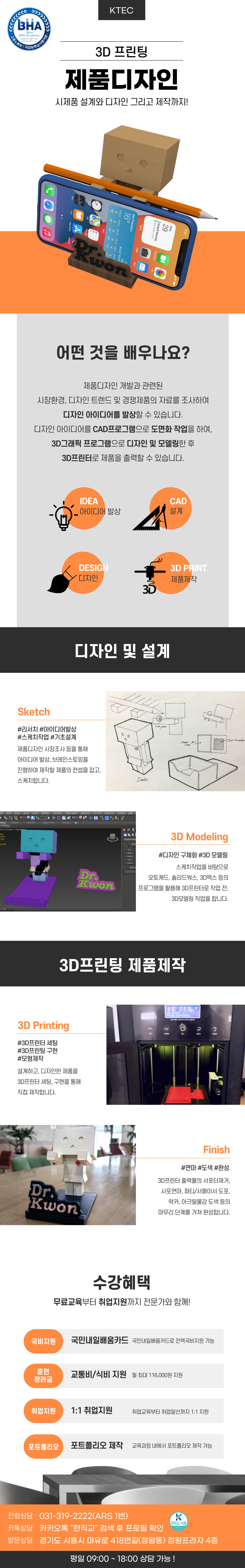Click the KTEC tag at the top
This screenshot has height=1568, width=245.
coord(122,10)
